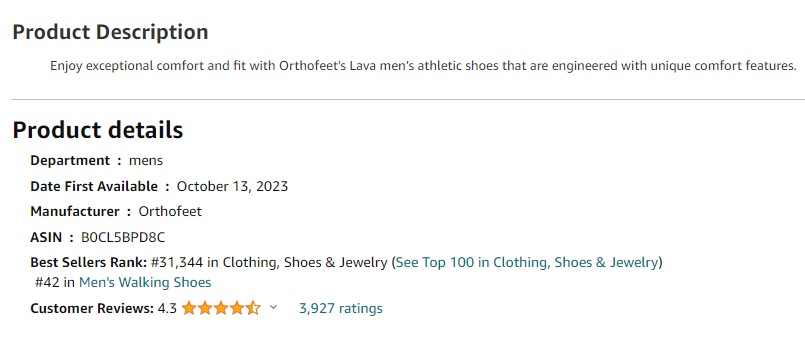Click the half-filled fifth star
Viewport: 805px width, 361px height.
tap(253, 308)
